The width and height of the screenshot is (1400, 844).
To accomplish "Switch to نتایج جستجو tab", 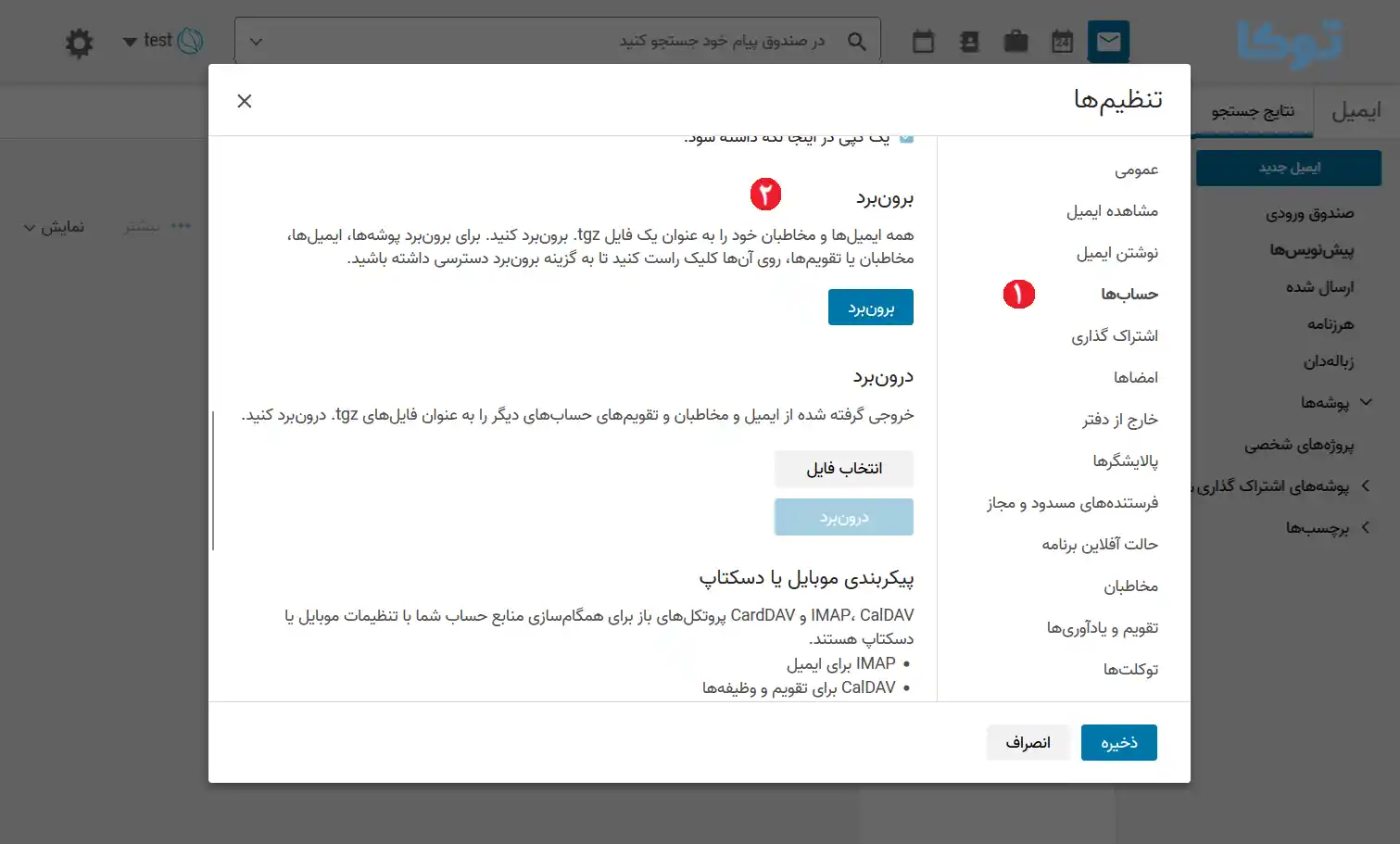I will point(1253,111).
